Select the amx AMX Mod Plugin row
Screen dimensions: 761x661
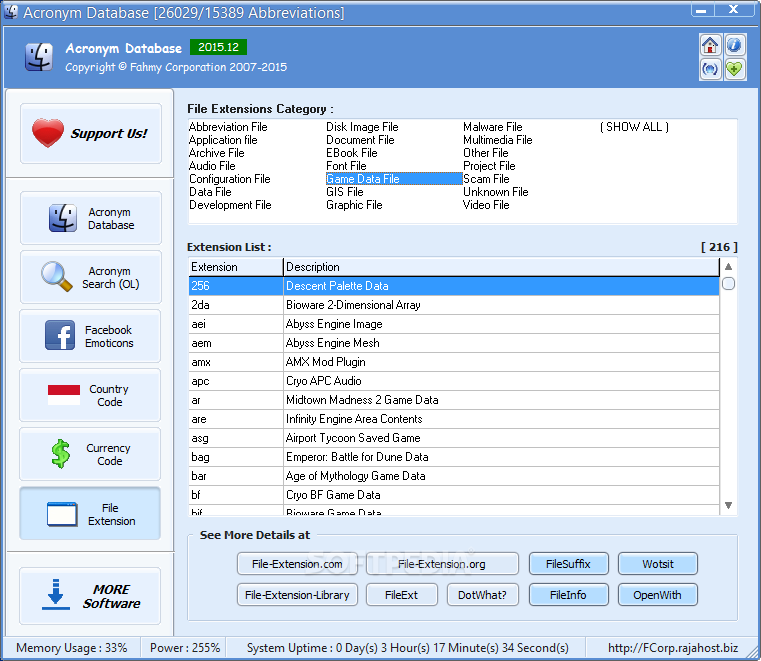tap(453, 362)
